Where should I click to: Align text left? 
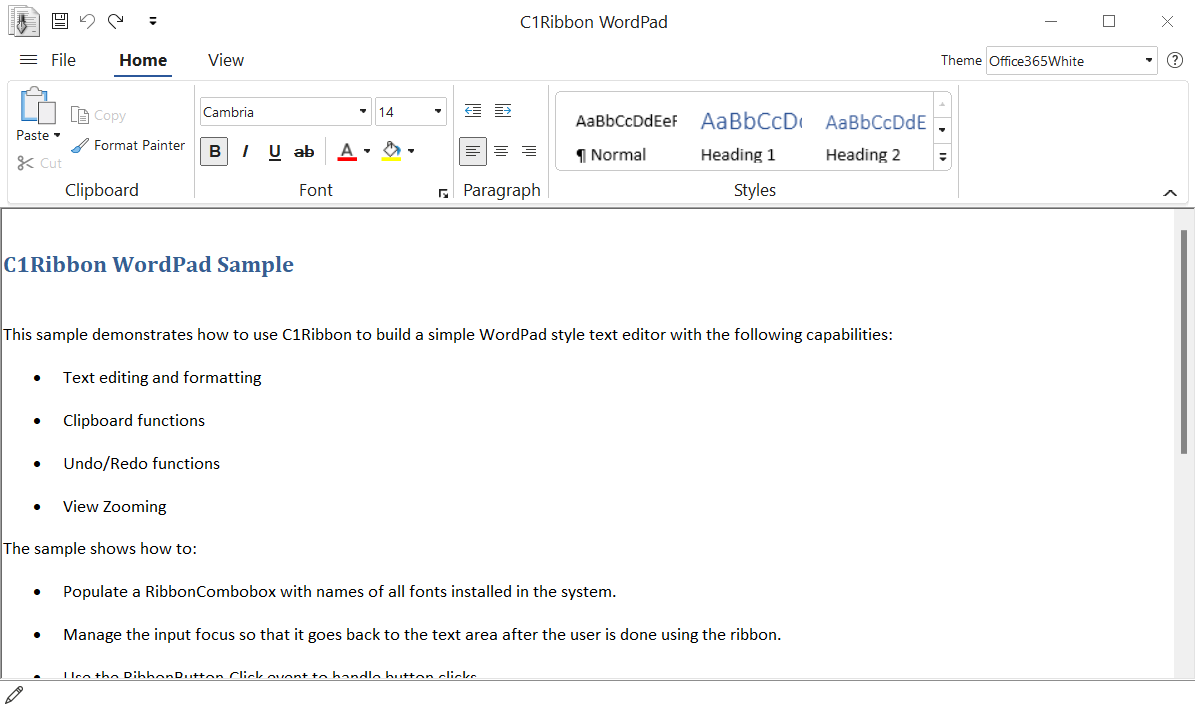(473, 152)
